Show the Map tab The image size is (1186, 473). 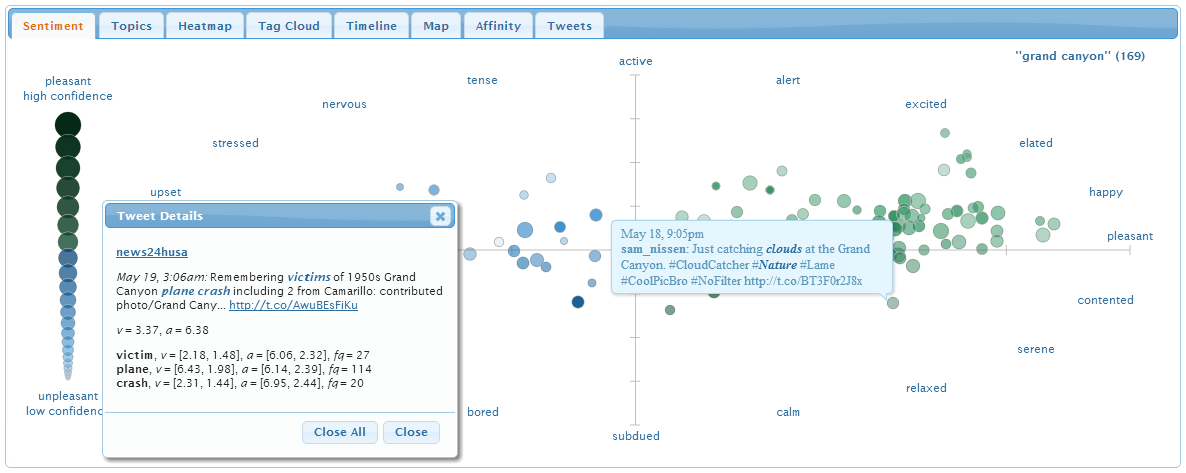click(436, 26)
